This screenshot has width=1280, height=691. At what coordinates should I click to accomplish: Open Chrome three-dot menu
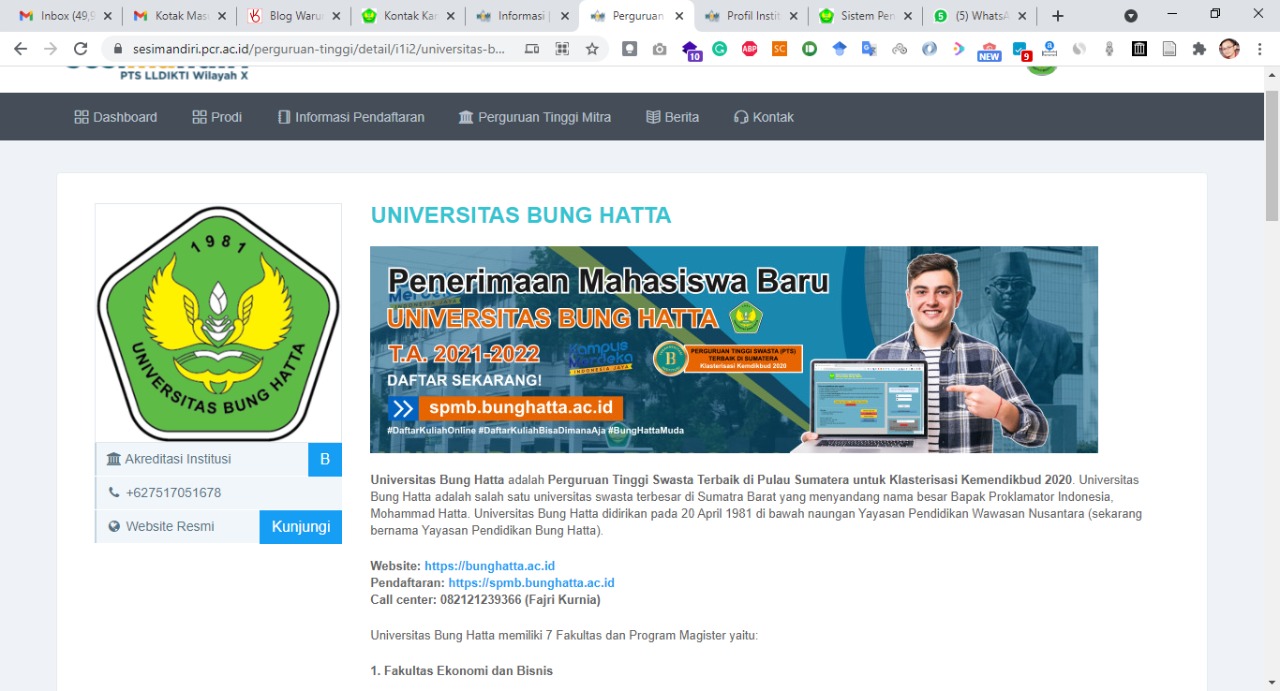1259,48
